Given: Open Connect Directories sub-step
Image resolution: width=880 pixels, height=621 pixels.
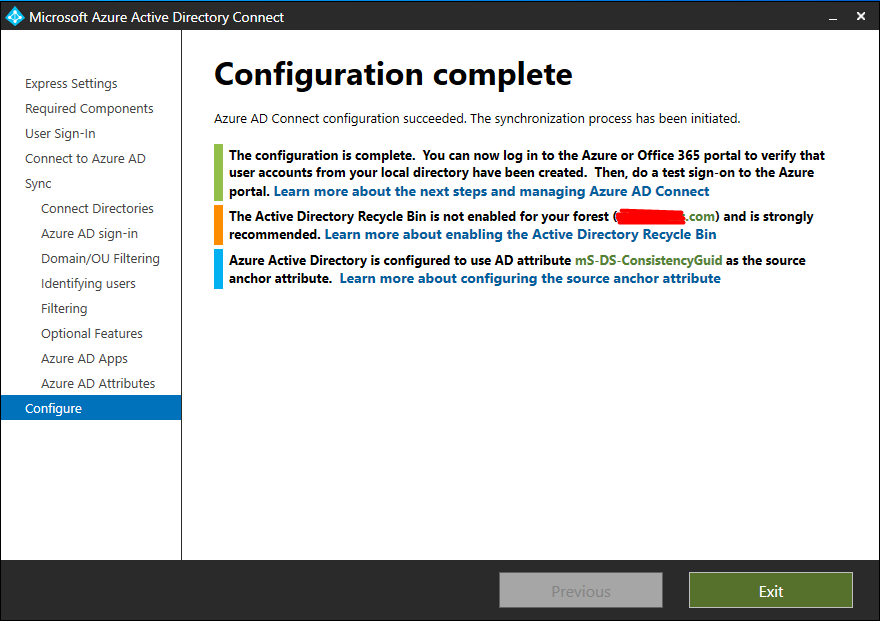Looking at the screenshot, I should coord(97,209).
